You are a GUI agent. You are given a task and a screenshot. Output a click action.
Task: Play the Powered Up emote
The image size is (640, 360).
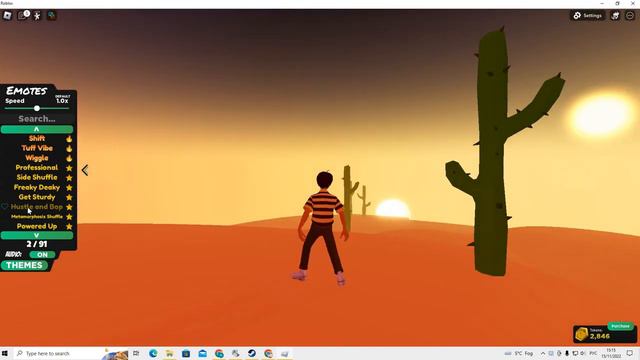(37, 227)
